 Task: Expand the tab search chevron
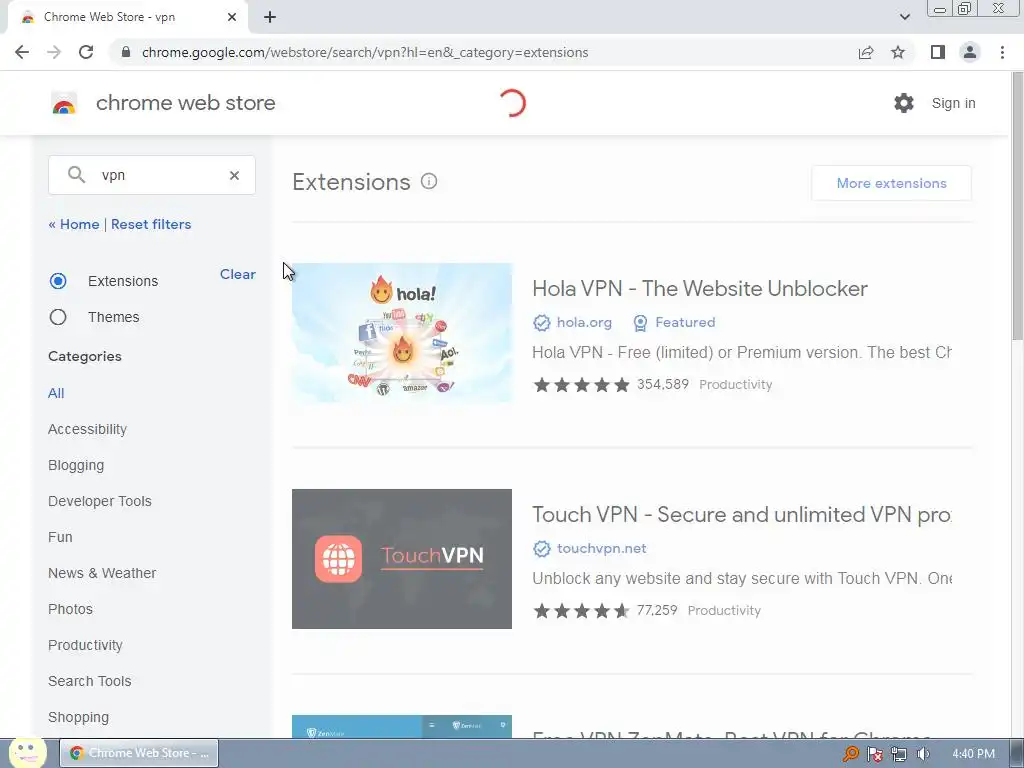904,17
